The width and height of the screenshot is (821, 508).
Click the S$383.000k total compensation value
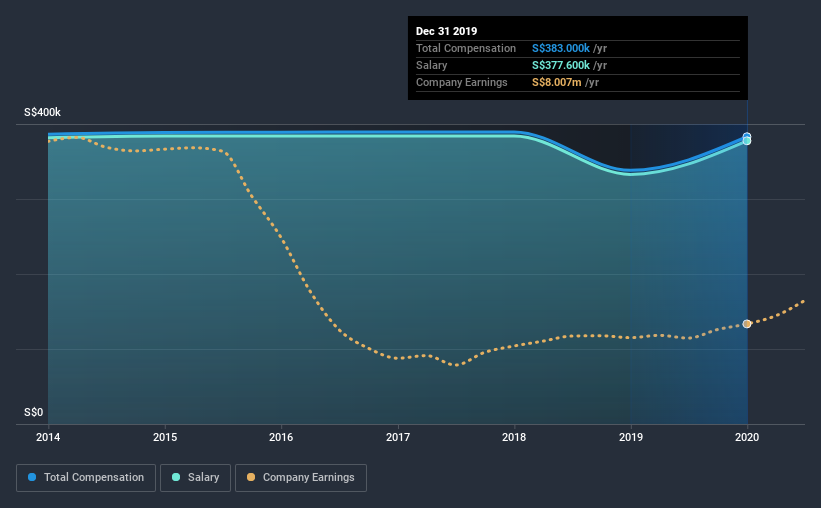pyautogui.click(x=561, y=48)
